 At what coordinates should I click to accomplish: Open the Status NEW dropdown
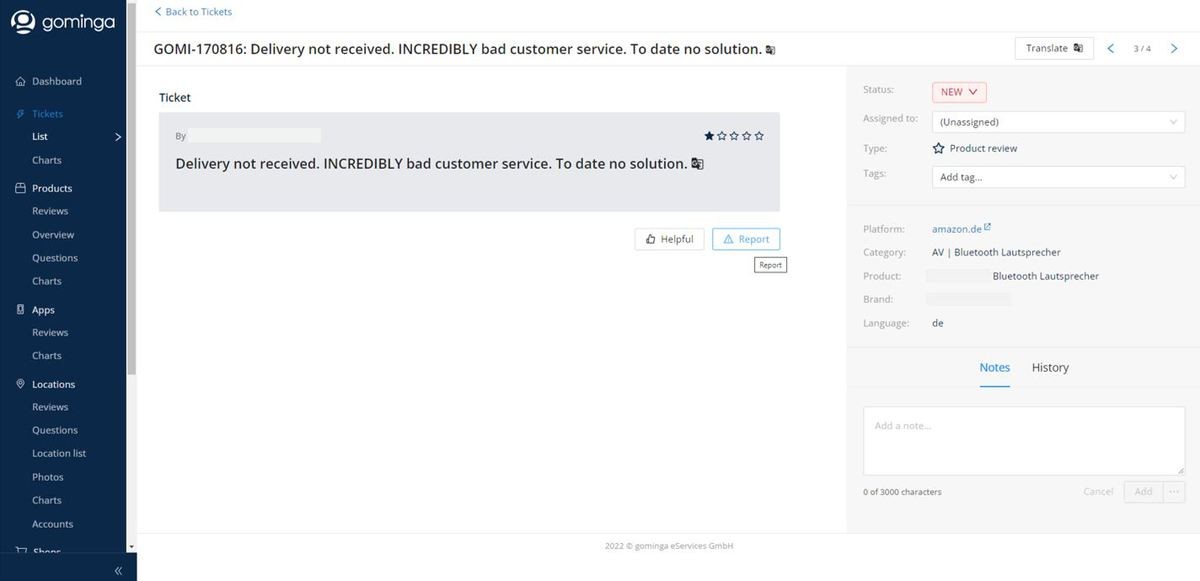(x=959, y=92)
